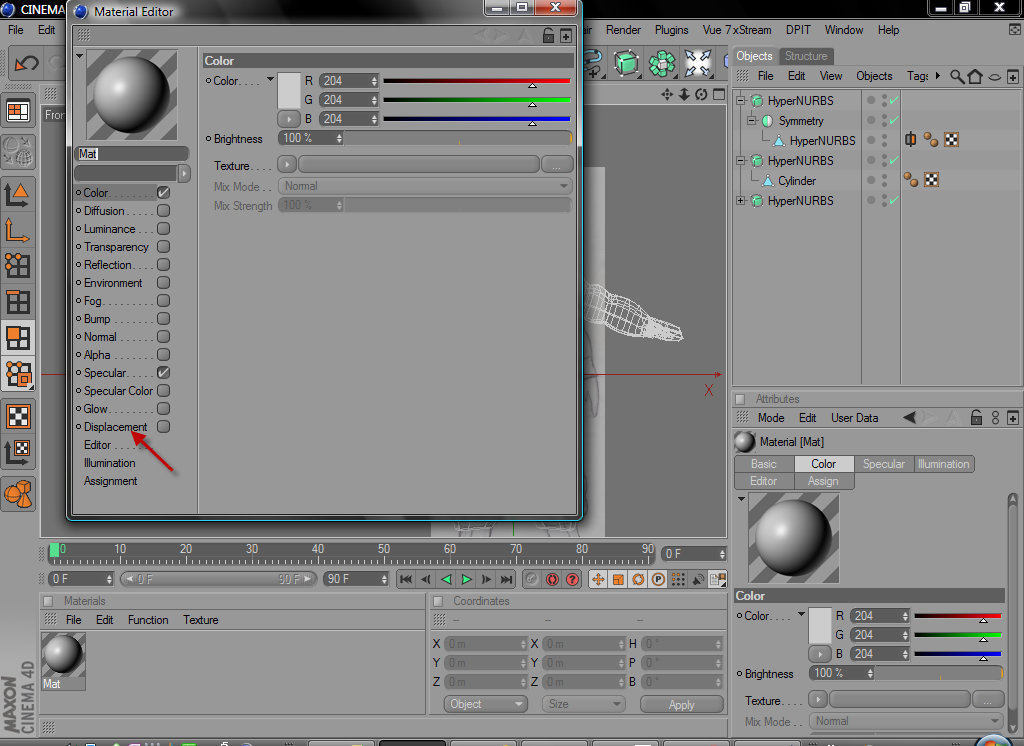The width and height of the screenshot is (1024, 746).
Task: Click the four-arrows expand icon in toolbar
Action: click(x=697, y=63)
